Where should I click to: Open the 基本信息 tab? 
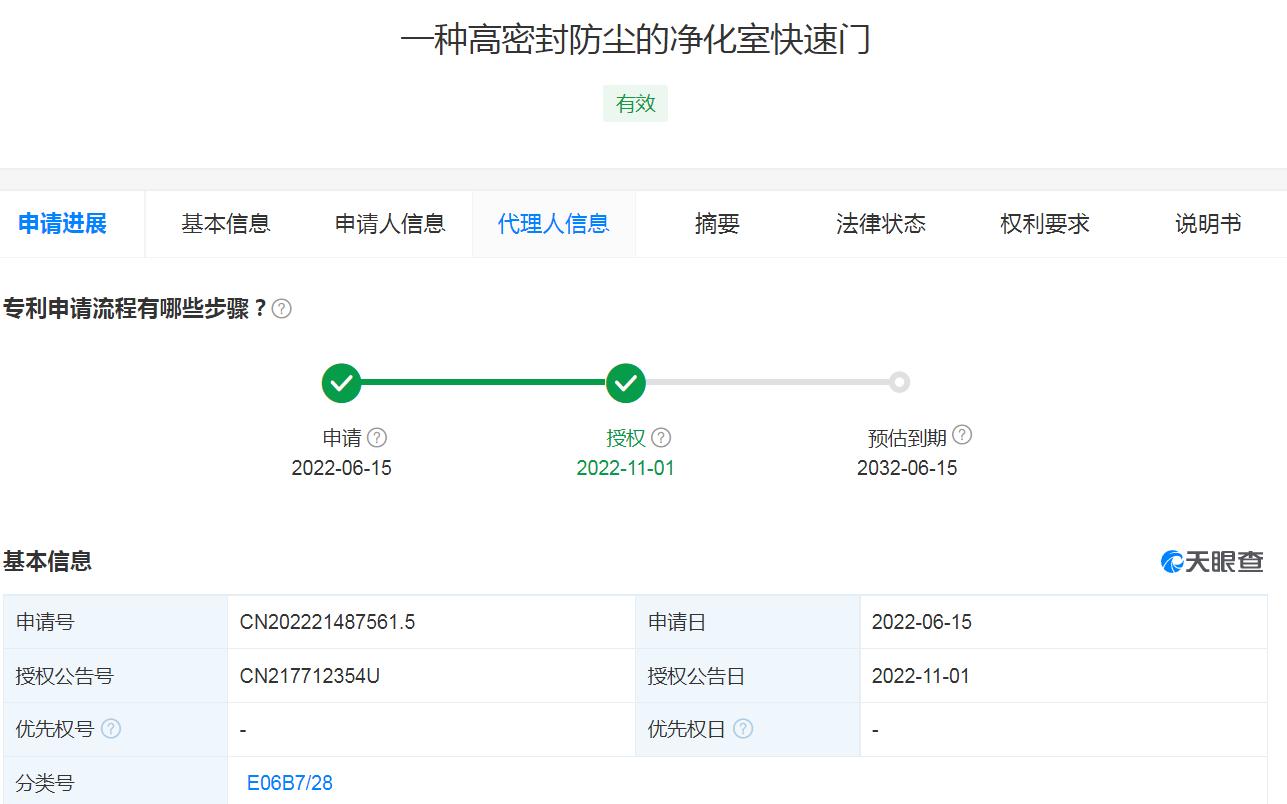click(x=226, y=224)
